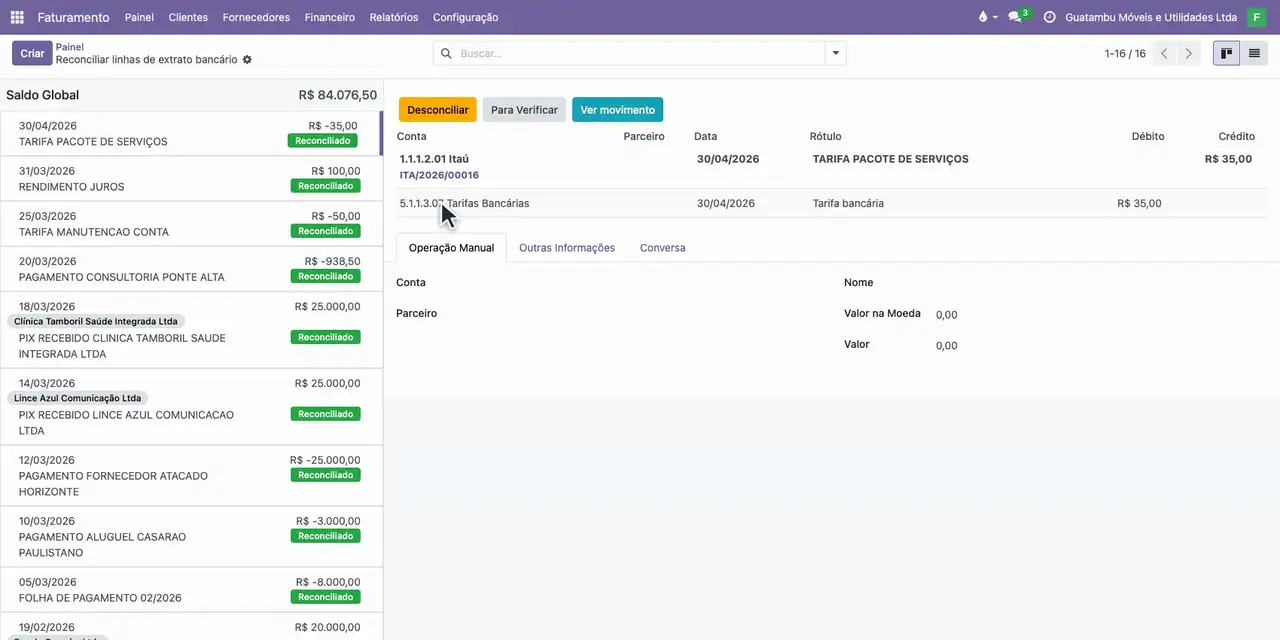Click the settings gear beside the breadcrumb
This screenshot has height=640, width=1280.
coord(247,60)
